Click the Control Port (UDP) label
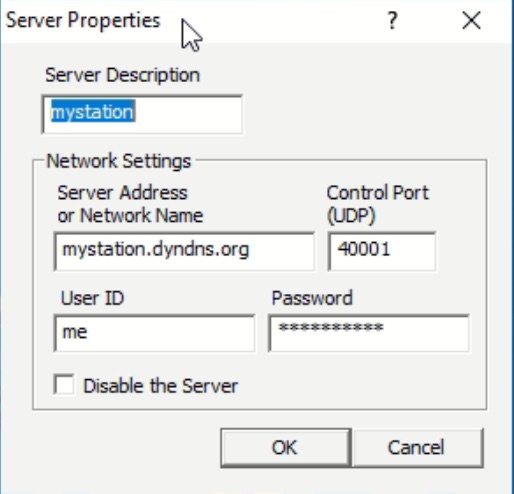 click(377, 204)
